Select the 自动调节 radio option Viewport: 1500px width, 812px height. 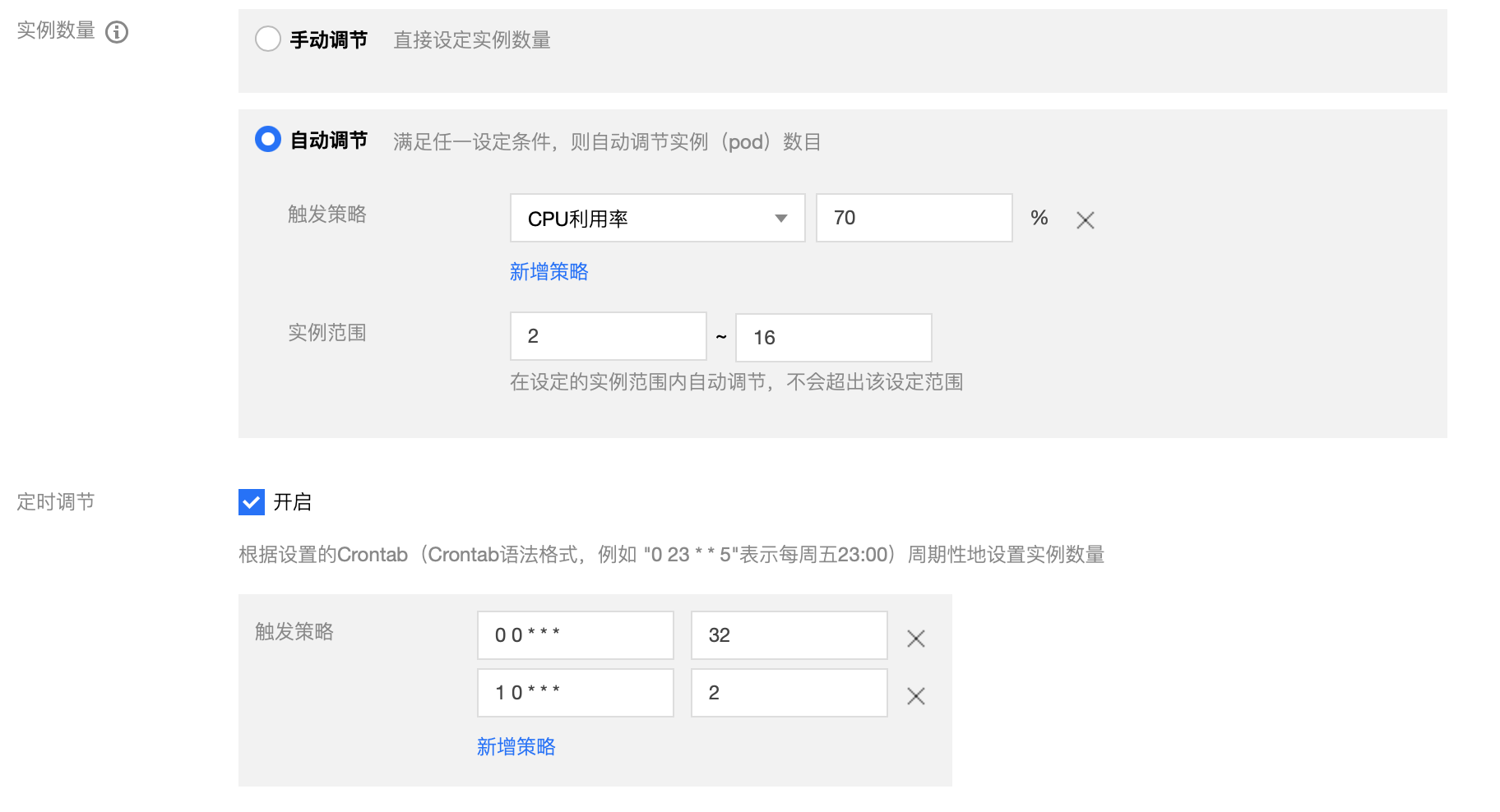click(268, 139)
